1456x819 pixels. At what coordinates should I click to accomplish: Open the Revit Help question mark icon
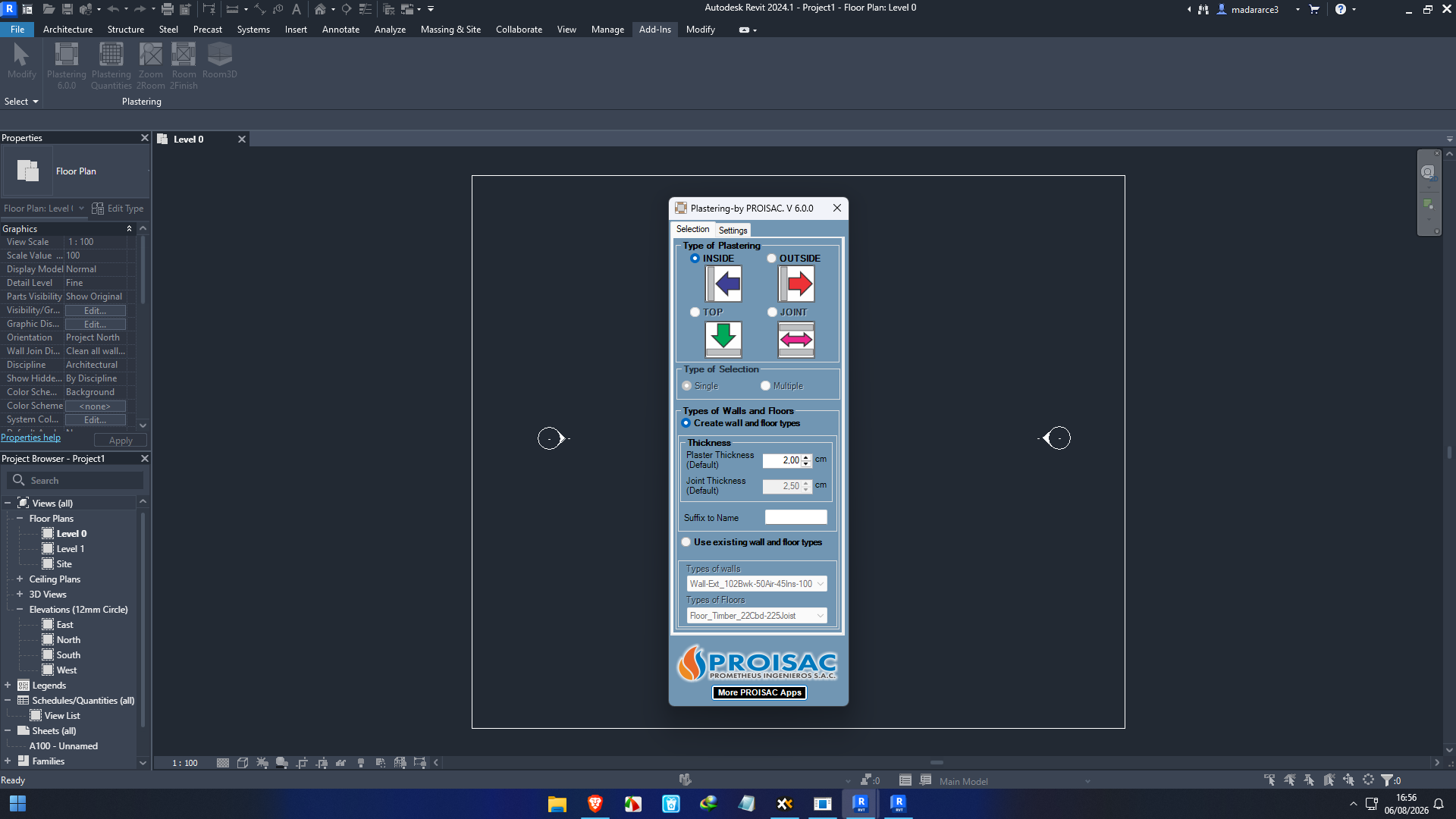tap(1341, 9)
